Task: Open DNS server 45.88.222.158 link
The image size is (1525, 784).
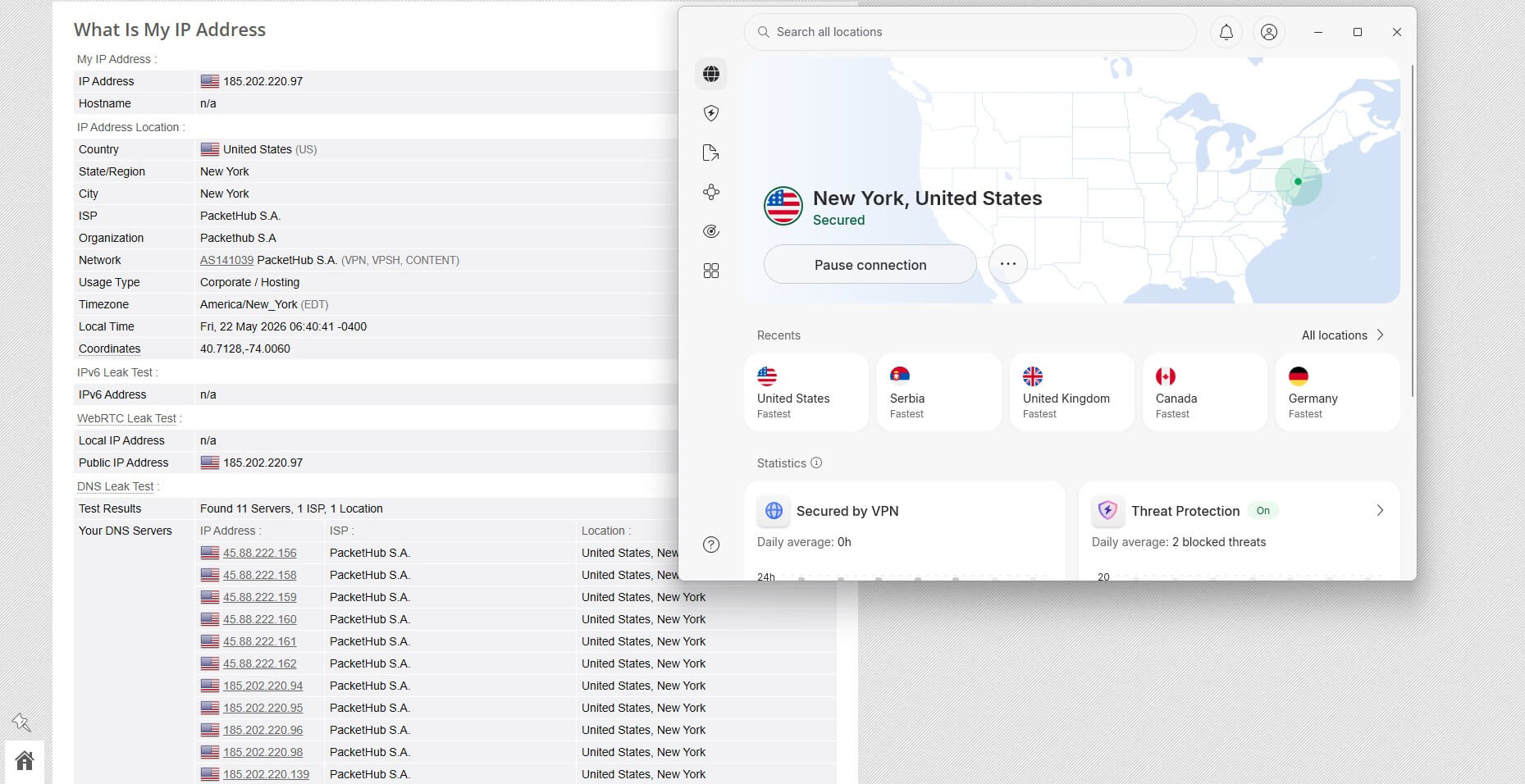Action: click(260, 575)
